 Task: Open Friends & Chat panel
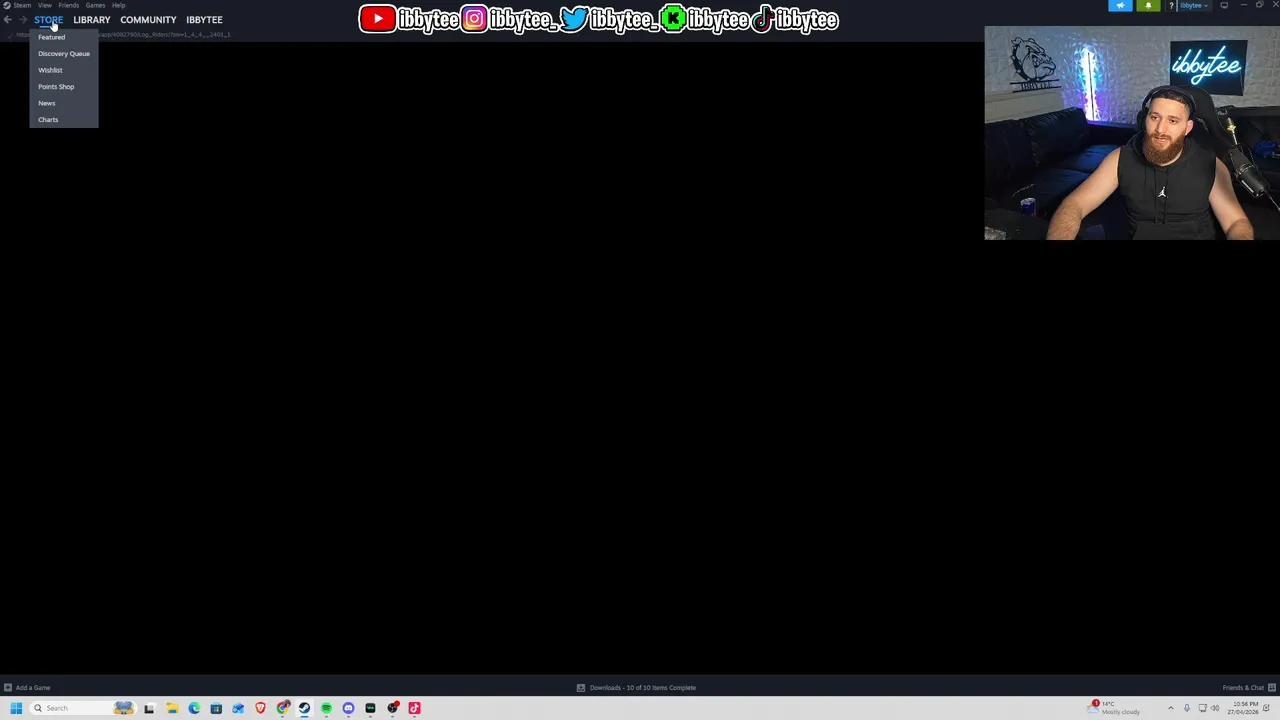1249,688
